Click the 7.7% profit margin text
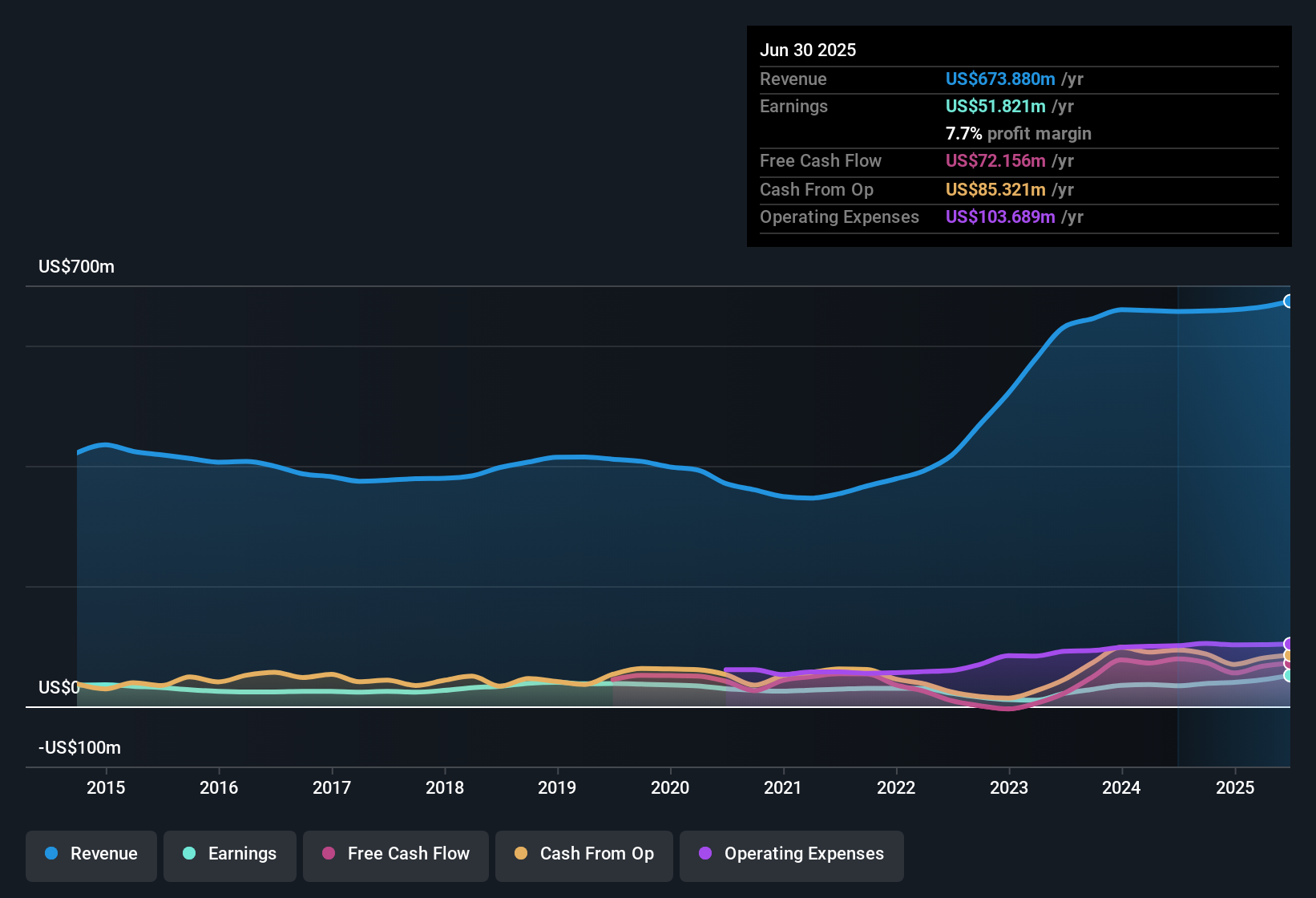The height and width of the screenshot is (898, 1316). [1019, 133]
